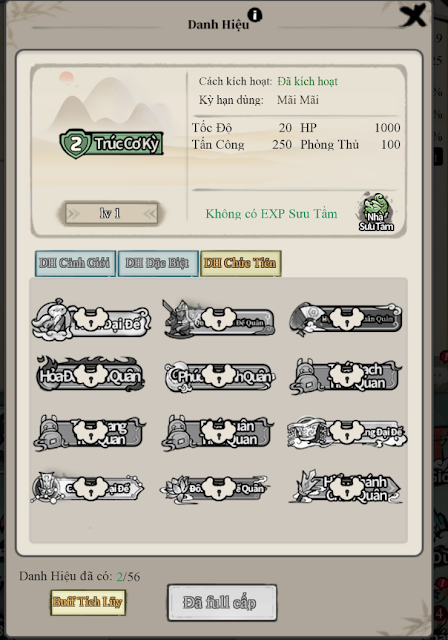Select the locked Hỏa Đức Quân title badge
448x640 pixels.
point(91,374)
